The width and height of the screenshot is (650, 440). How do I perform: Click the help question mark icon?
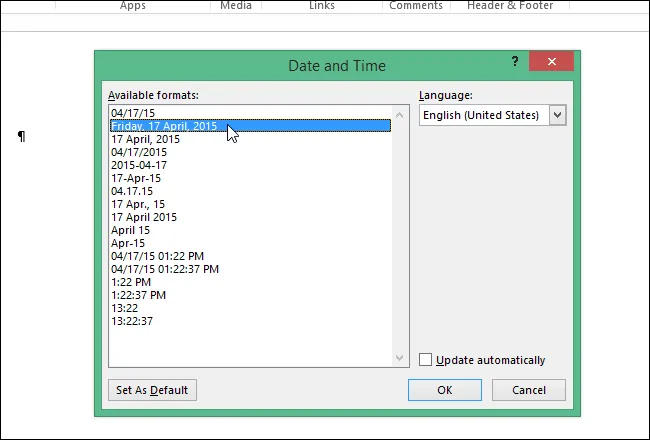[x=515, y=62]
